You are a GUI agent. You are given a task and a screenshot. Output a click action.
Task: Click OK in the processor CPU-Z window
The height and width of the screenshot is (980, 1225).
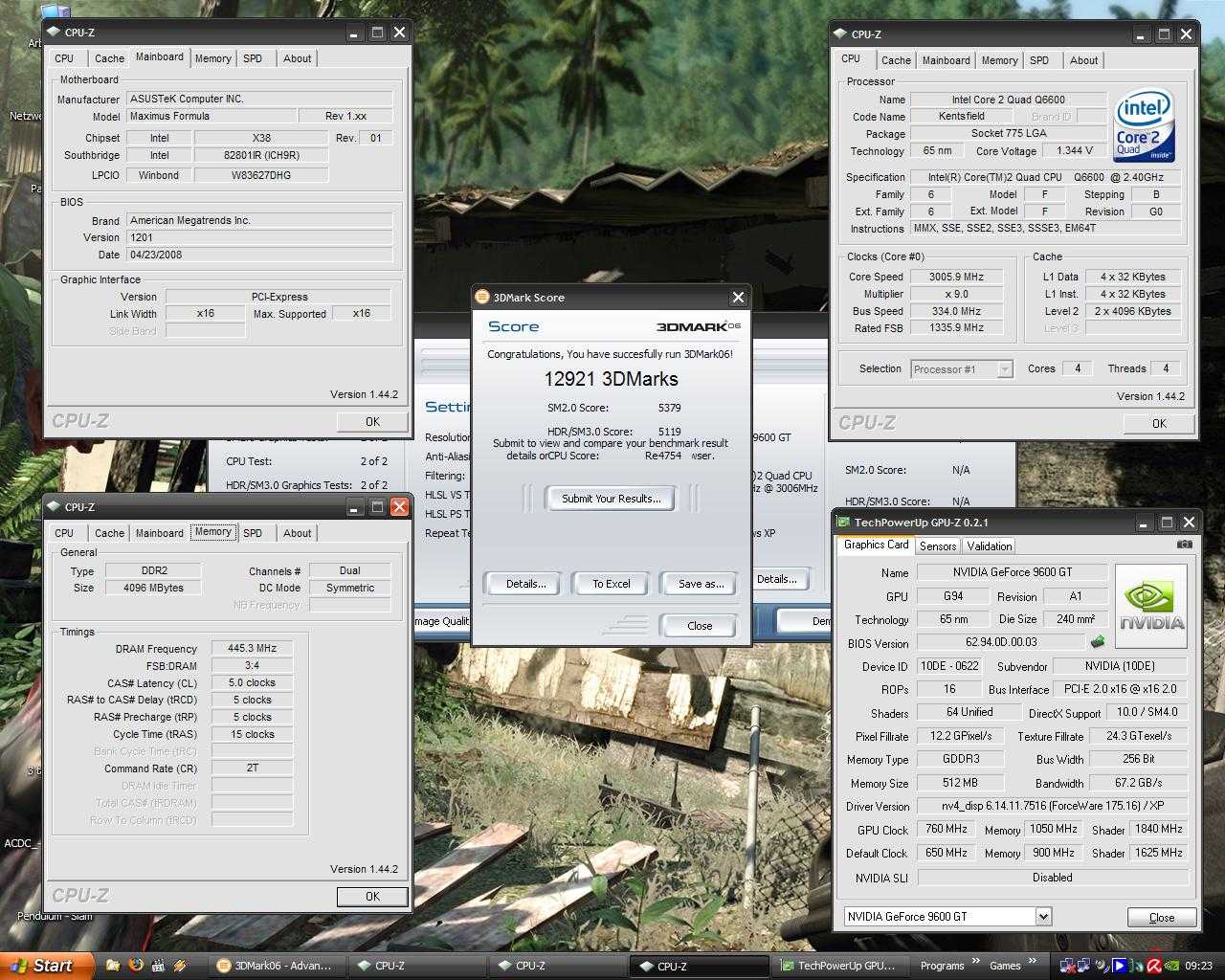tap(1159, 423)
